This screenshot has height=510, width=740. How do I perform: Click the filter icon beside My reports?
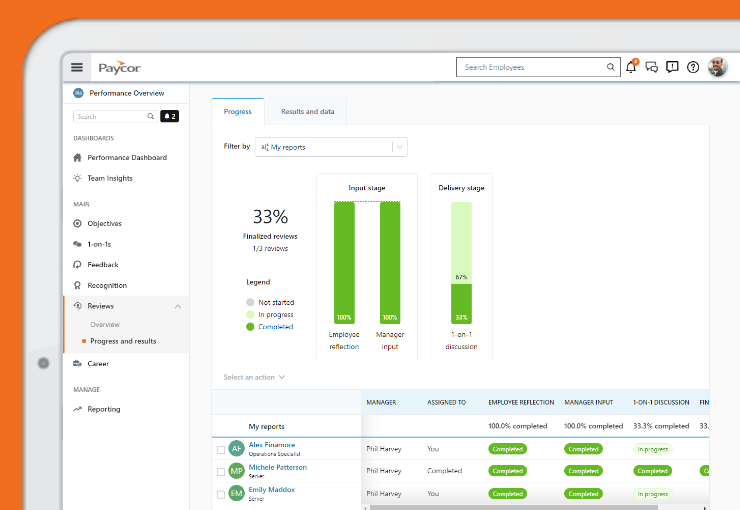click(x=265, y=147)
